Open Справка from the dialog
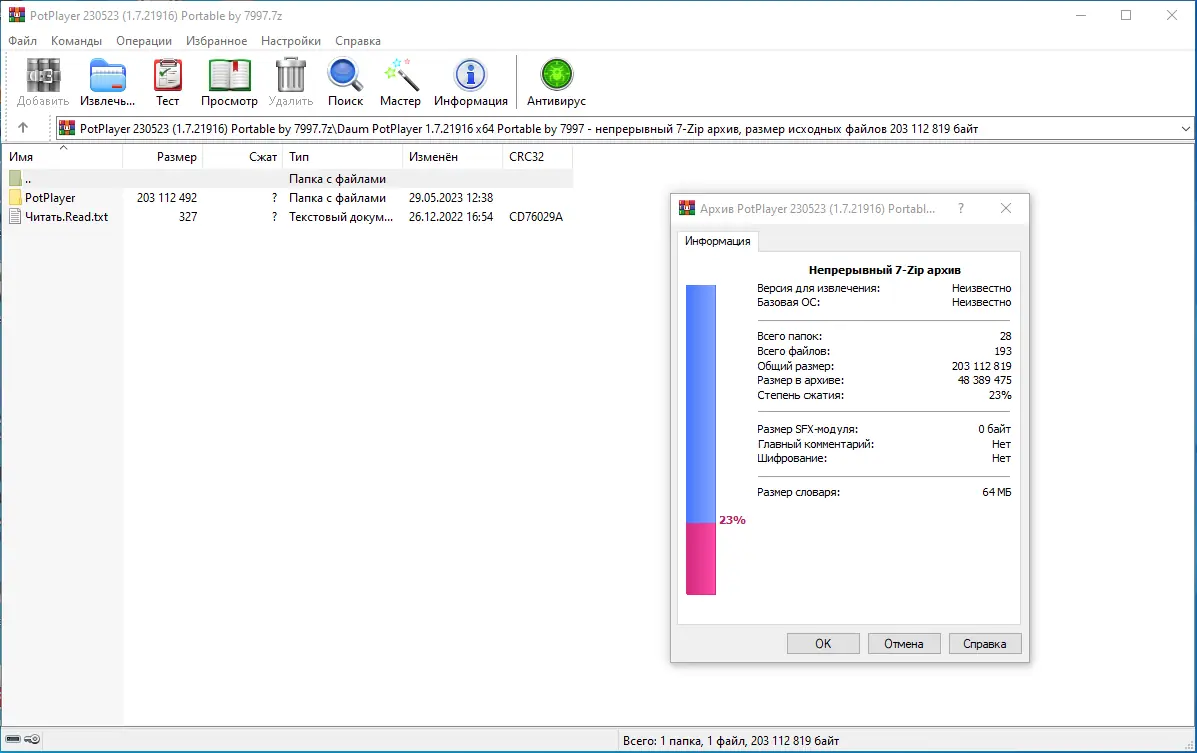The image size is (1197, 753). [x=985, y=643]
